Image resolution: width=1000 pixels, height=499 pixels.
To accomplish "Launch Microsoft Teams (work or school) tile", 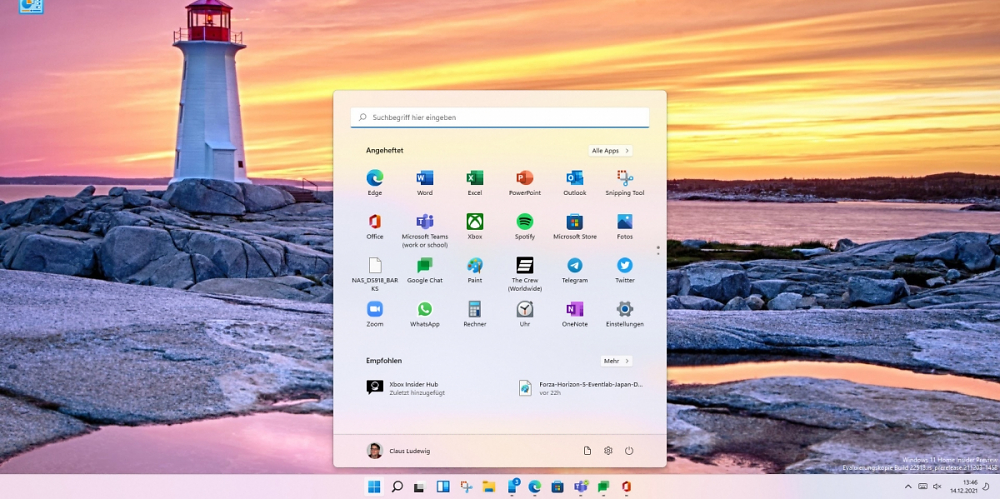I will pos(425,230).
